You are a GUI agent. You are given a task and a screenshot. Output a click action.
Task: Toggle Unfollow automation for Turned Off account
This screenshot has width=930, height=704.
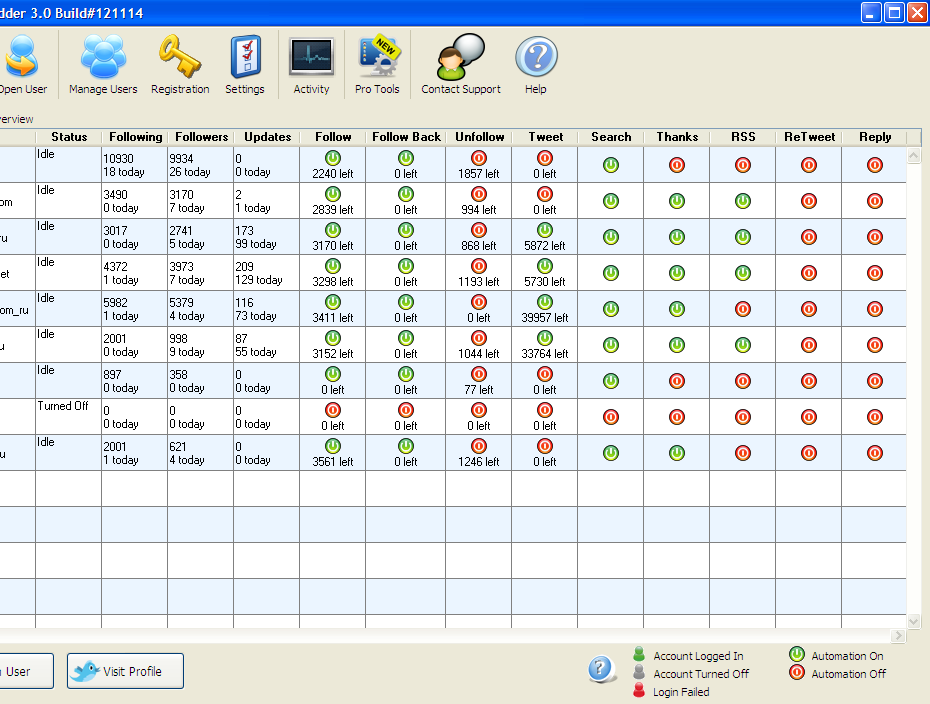(x=479, y=410)
